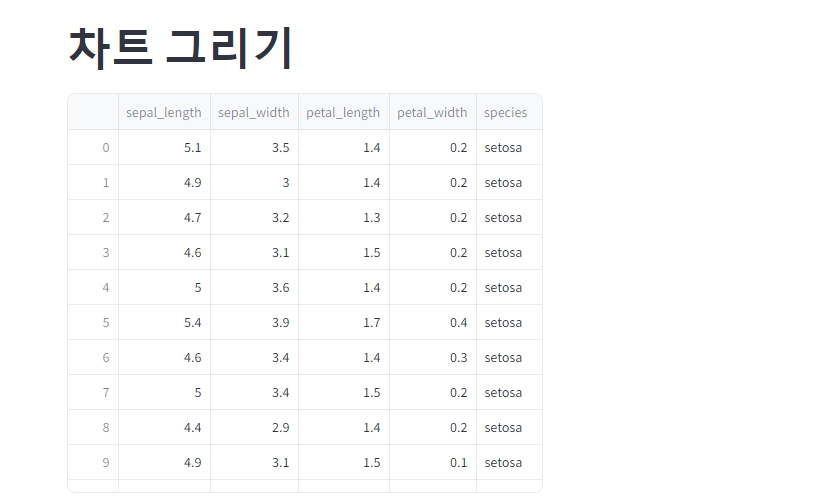Click sepal_length value 4.9 in row 1
The width and height of the screenshot is (830, 503).
point(164,182)
